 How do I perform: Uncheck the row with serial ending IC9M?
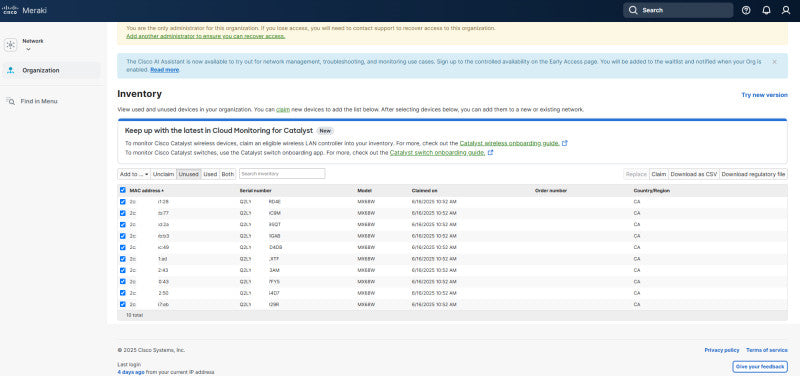tap(122, 213)
